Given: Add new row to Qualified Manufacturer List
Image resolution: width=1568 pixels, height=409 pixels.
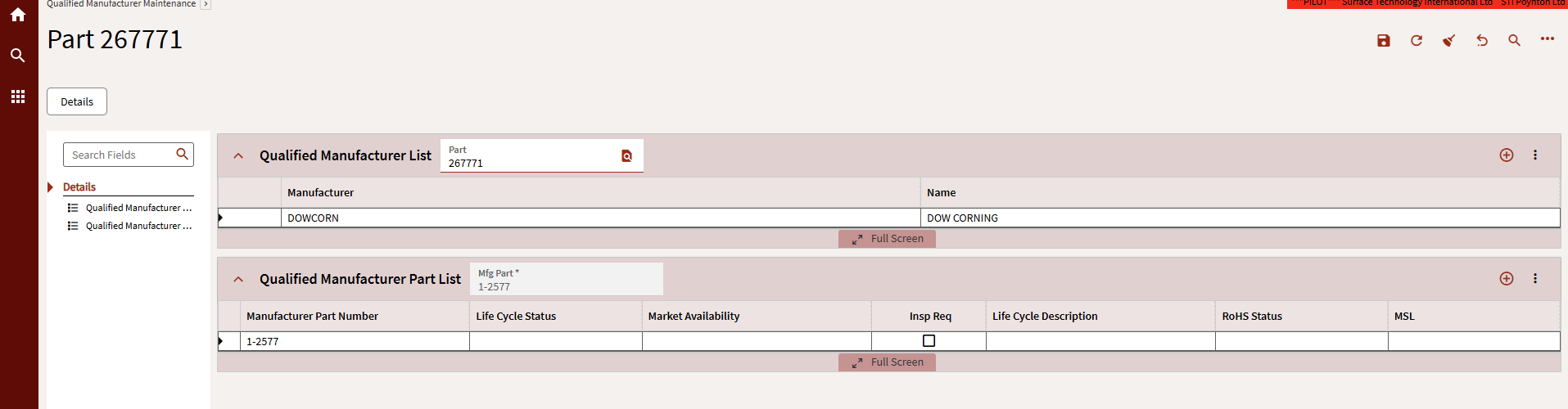Looking at the screenshot, I should click(x=1507, y=155).
